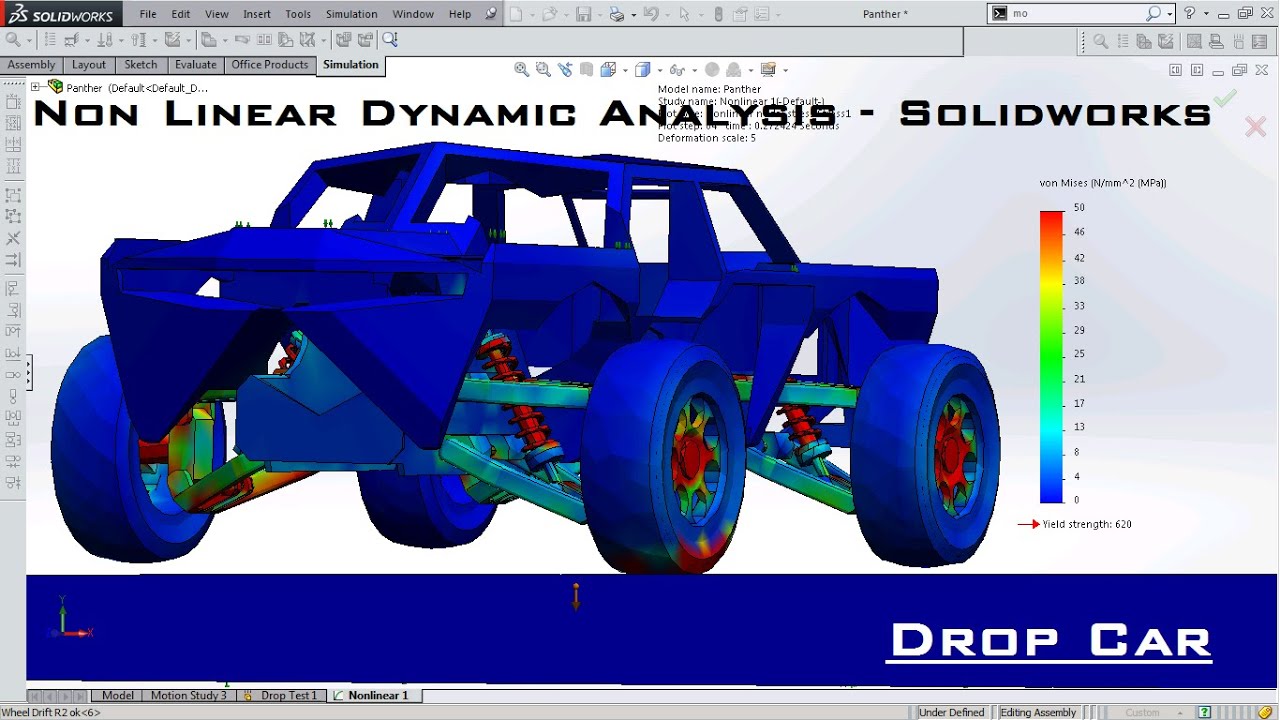Open the Tools menu
The width and height of the screenshot is (1280, 720).
(298, 14)
